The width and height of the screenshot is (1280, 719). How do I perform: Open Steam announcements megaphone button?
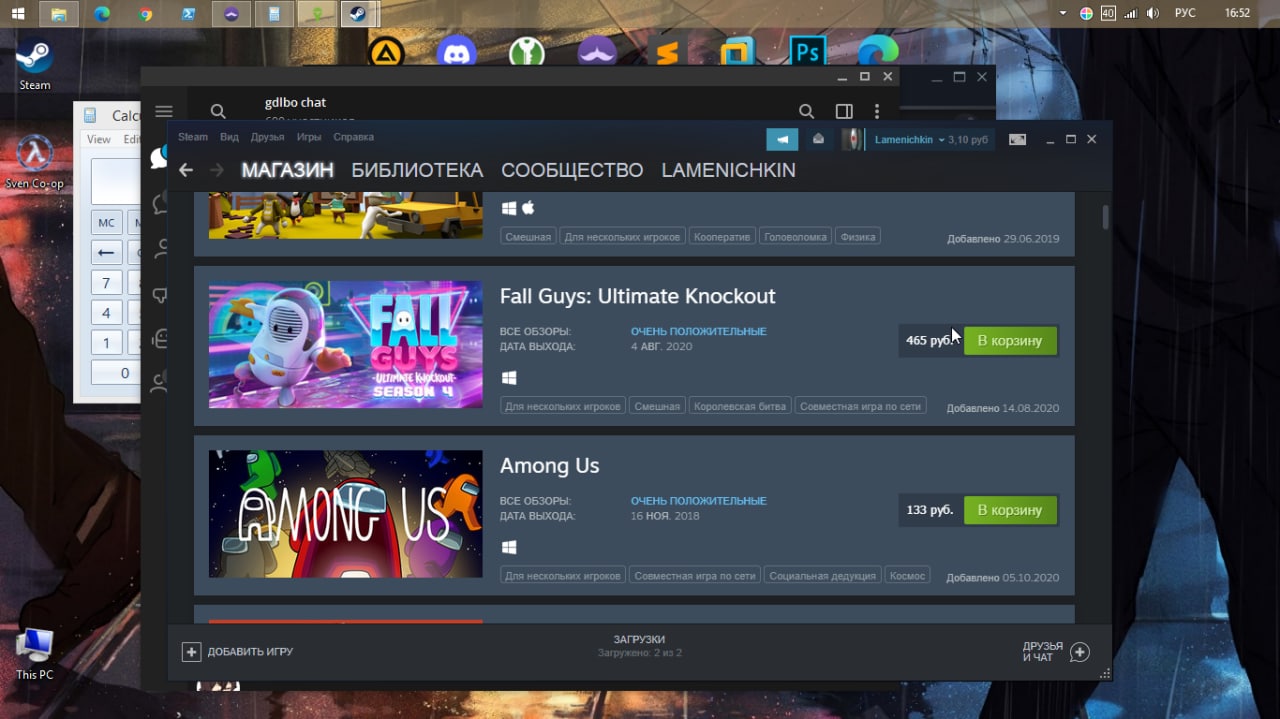point(782,139)
